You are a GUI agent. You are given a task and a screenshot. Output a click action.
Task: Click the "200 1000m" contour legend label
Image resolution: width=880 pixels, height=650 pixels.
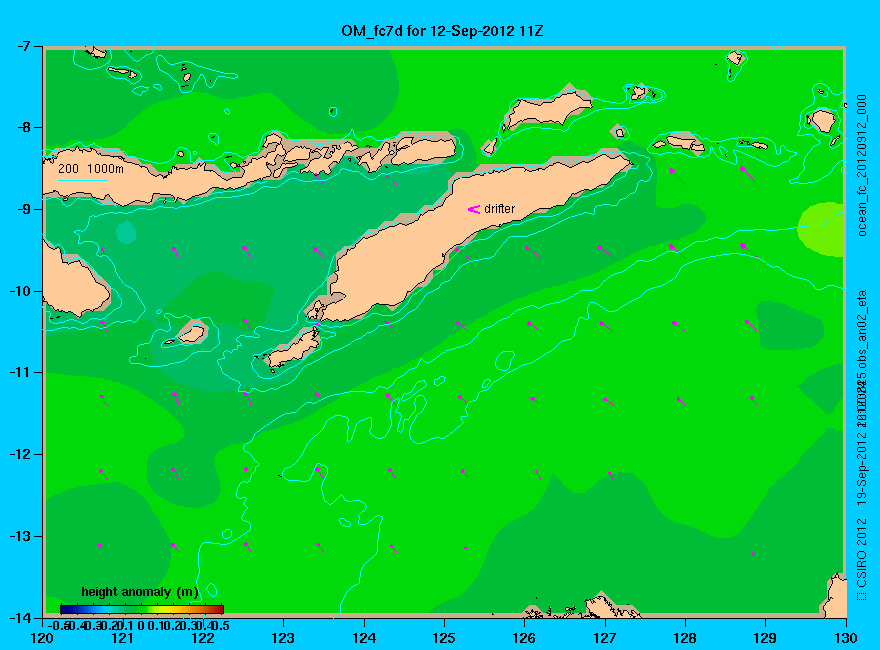(91, 168)
